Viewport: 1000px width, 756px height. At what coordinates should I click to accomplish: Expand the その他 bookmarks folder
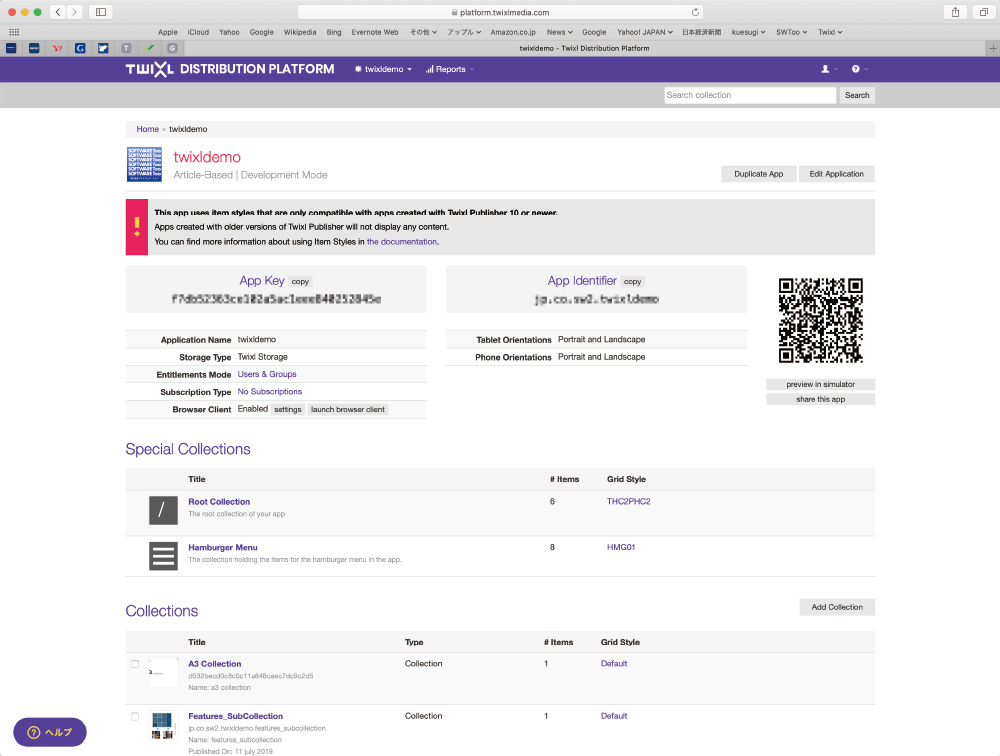pyautogui.click(x=423, y=32)
